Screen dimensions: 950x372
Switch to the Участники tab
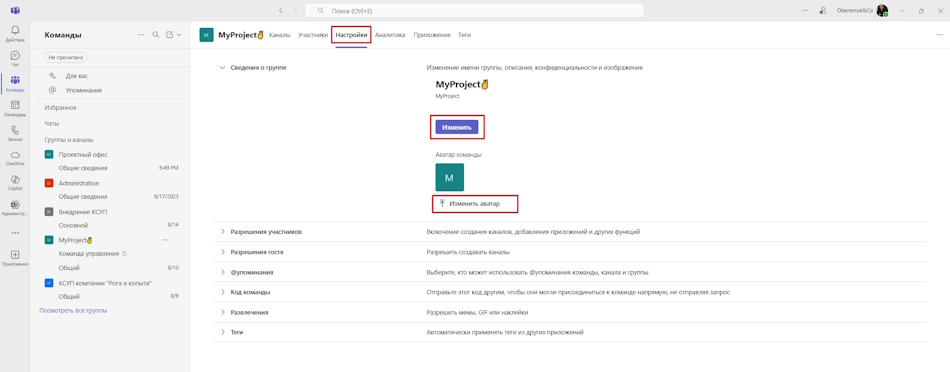tap(313, 35)
